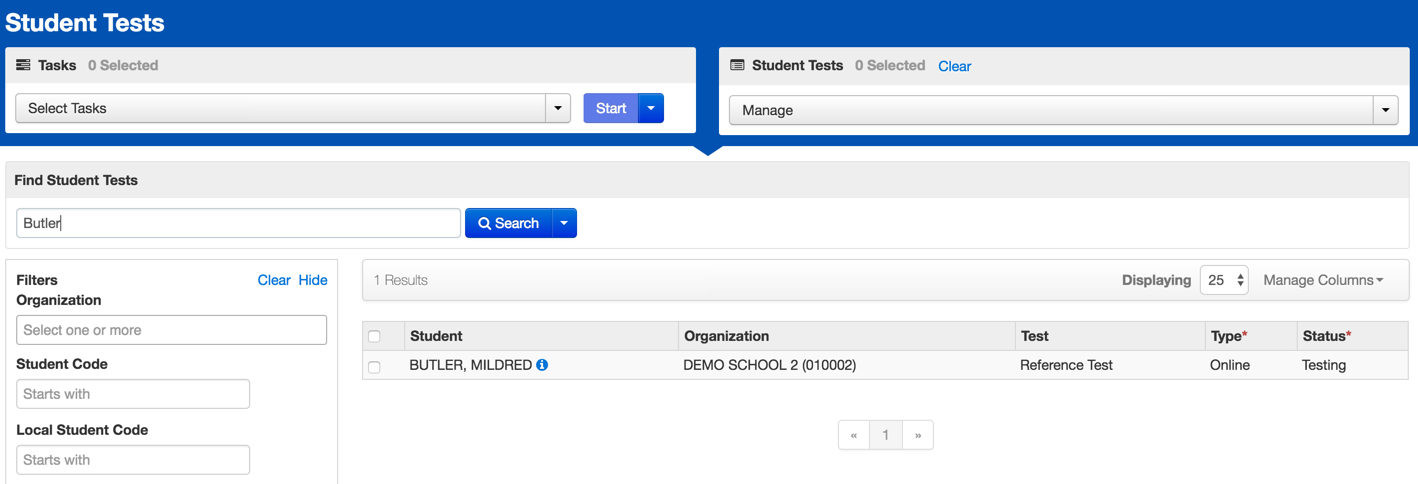
Task: Hide the Filters panel
Action: [313, 280]
